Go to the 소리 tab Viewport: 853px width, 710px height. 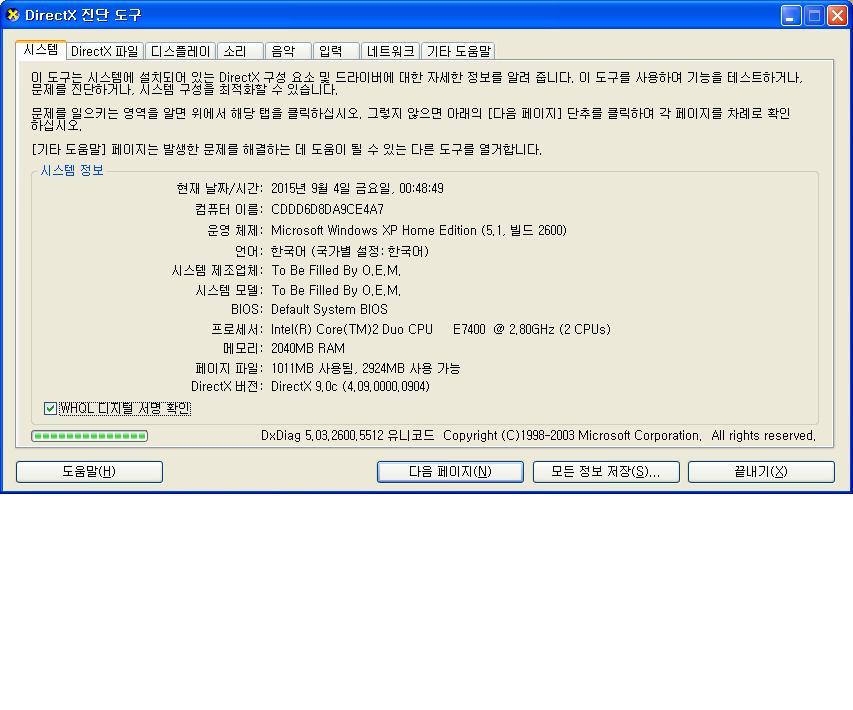235,51
